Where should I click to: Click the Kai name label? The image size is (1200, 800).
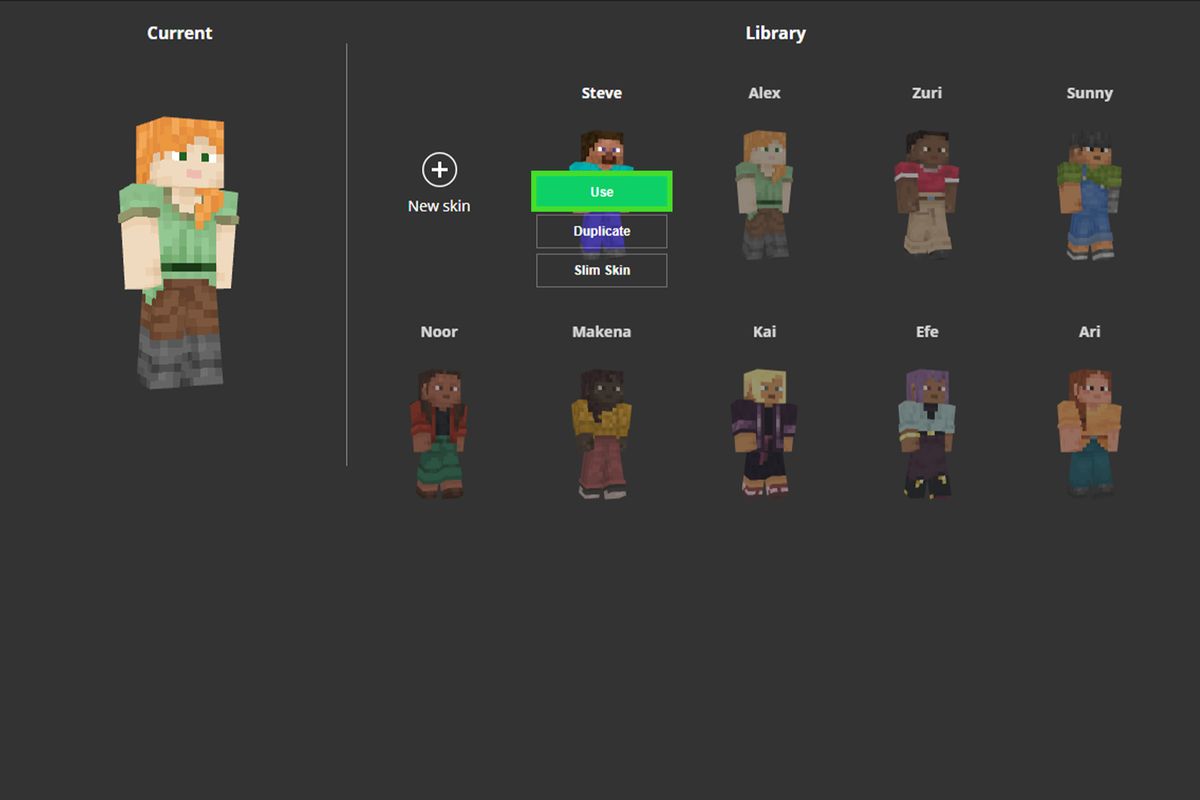[x=764, y=331]
